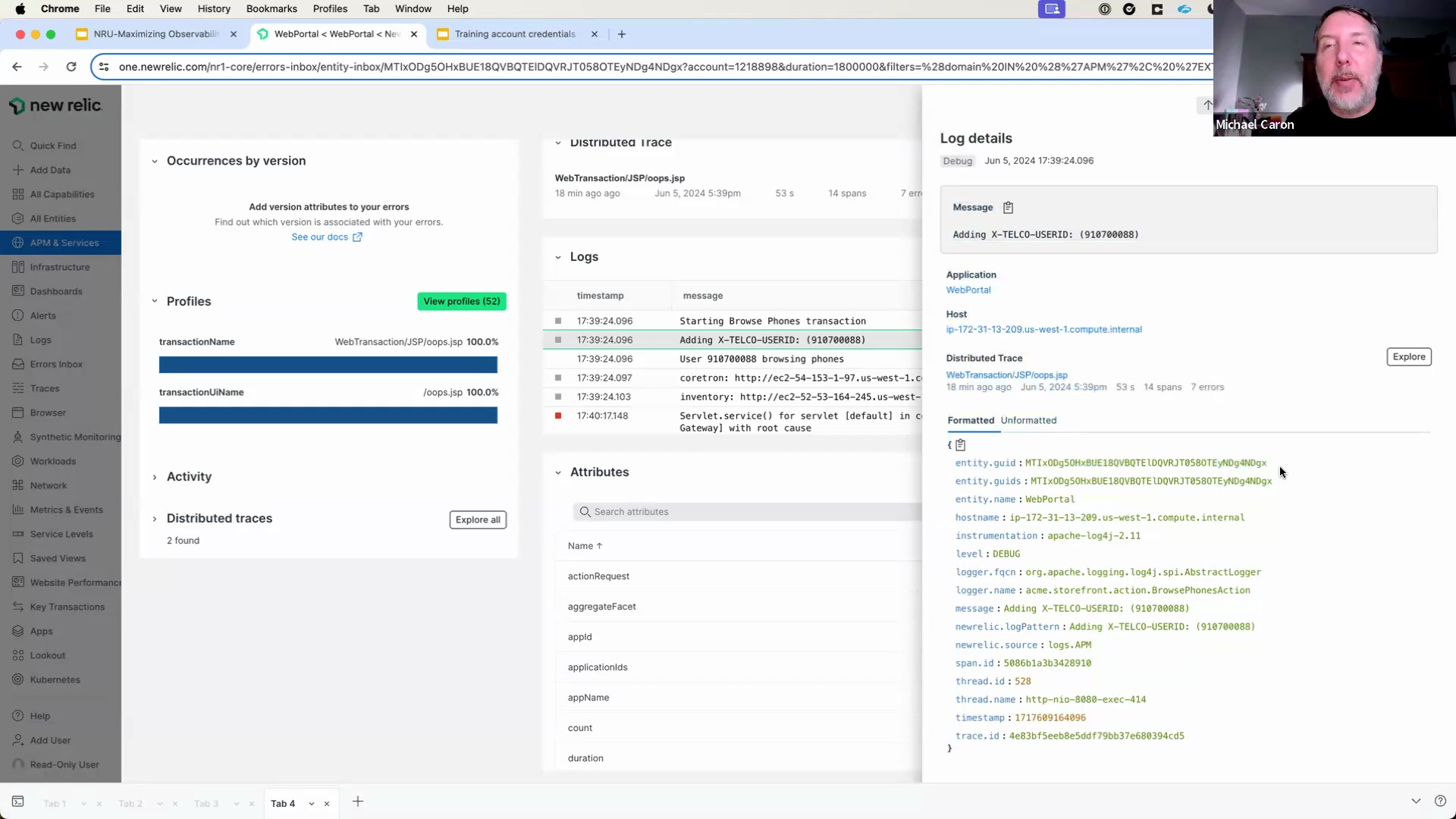Click Explore all distributed traces
Viewport: 1456px width, 819px height.
click(x=478, y=519)
